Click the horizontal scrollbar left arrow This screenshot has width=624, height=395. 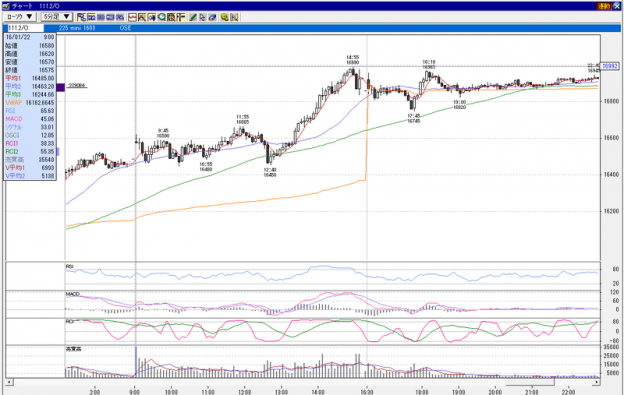pos(9,382)
